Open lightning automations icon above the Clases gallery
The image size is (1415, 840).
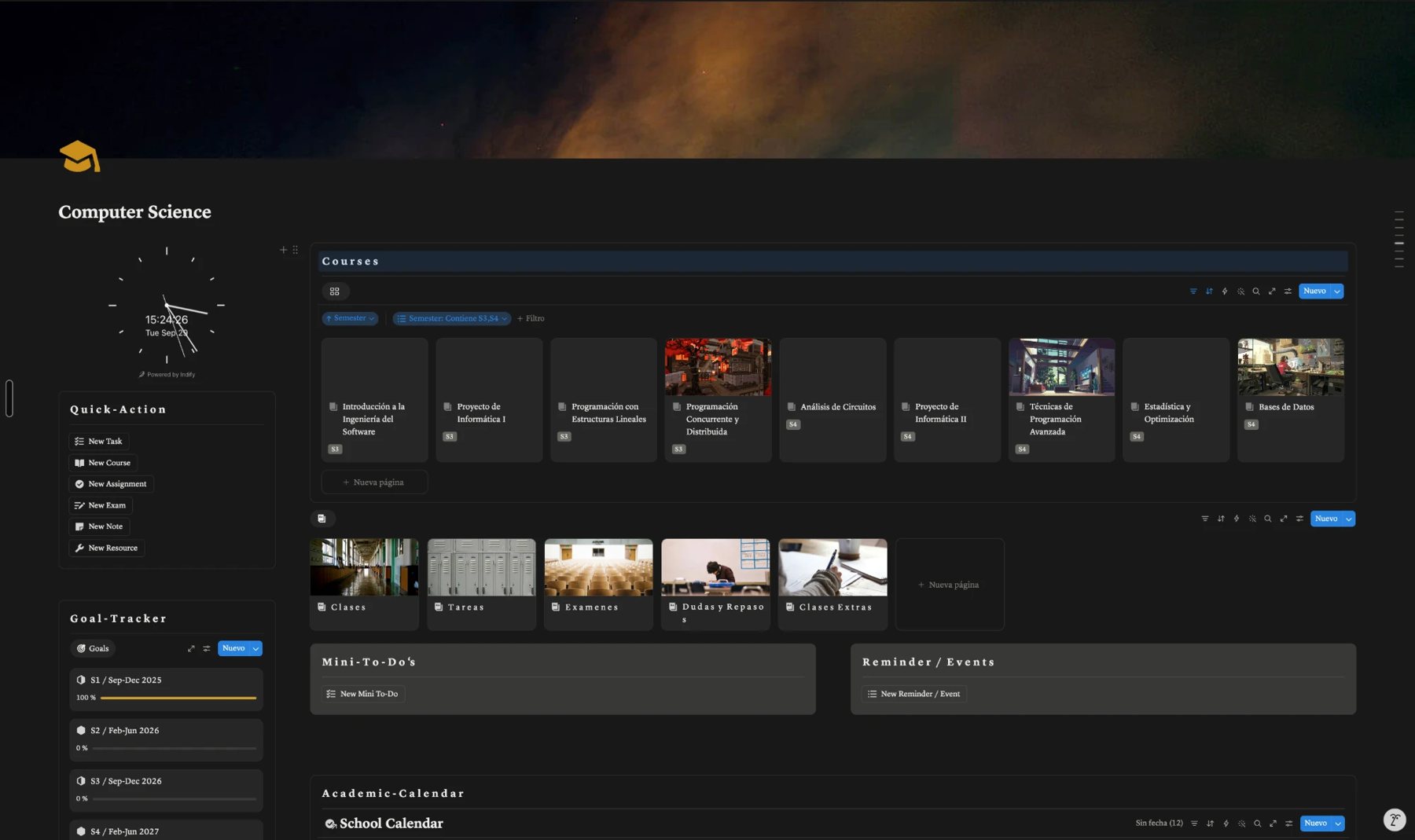tap(1237, 519)
